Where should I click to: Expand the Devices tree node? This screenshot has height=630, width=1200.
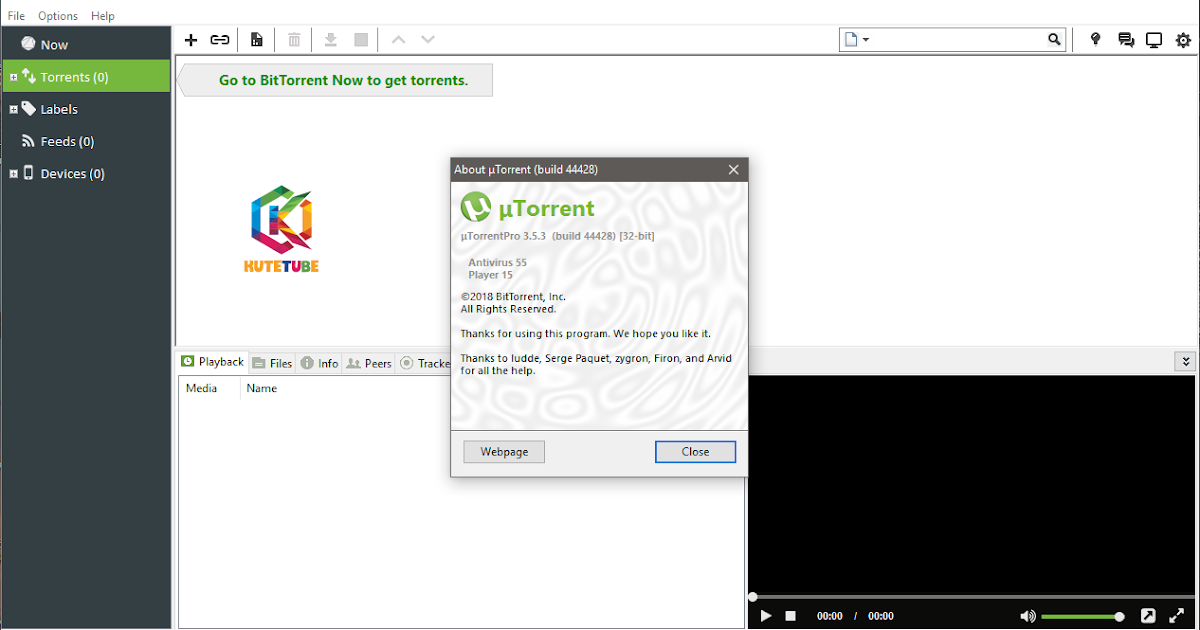coord(13,173)
